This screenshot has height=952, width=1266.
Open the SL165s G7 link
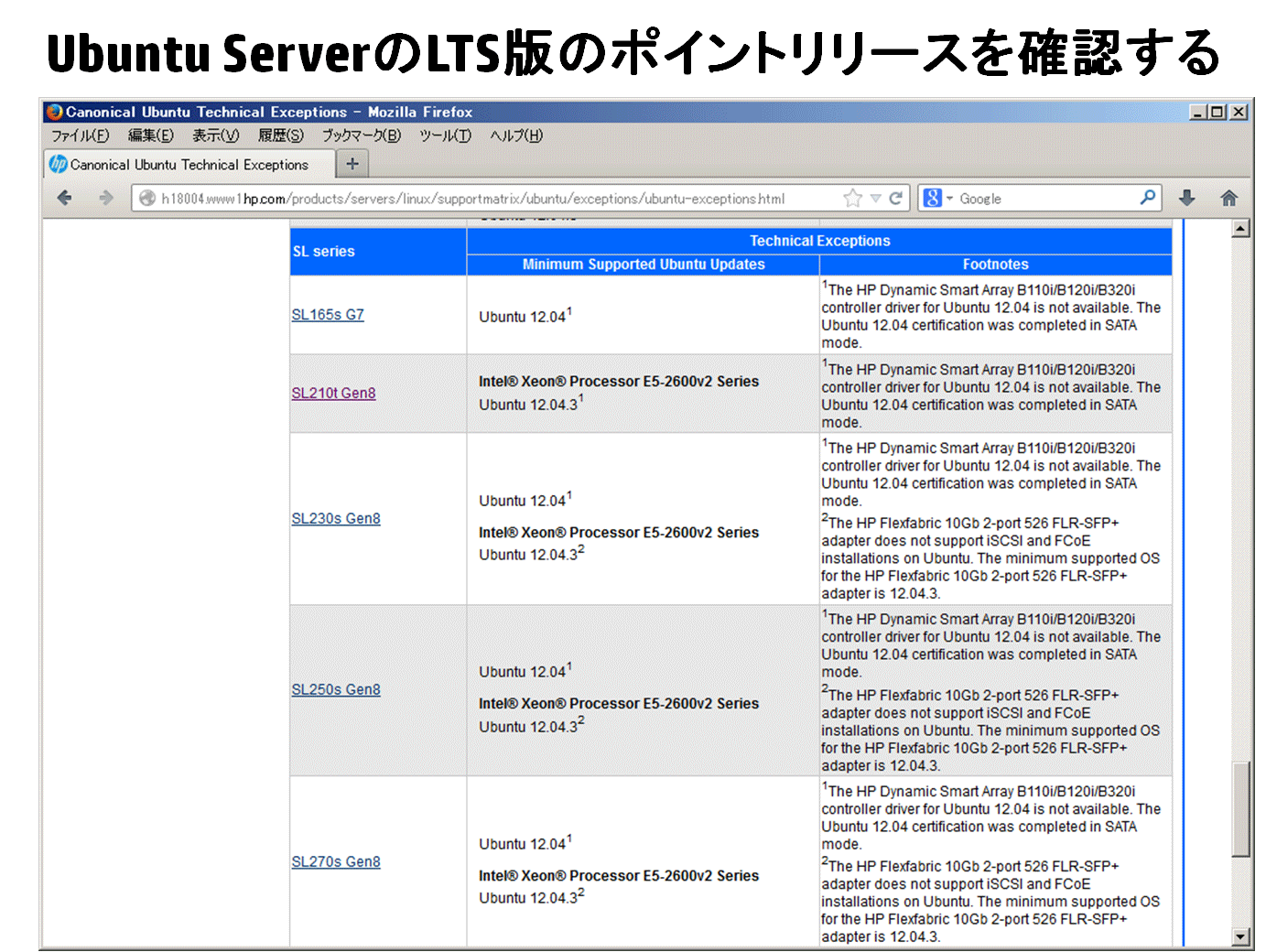[x=328, y=314]
